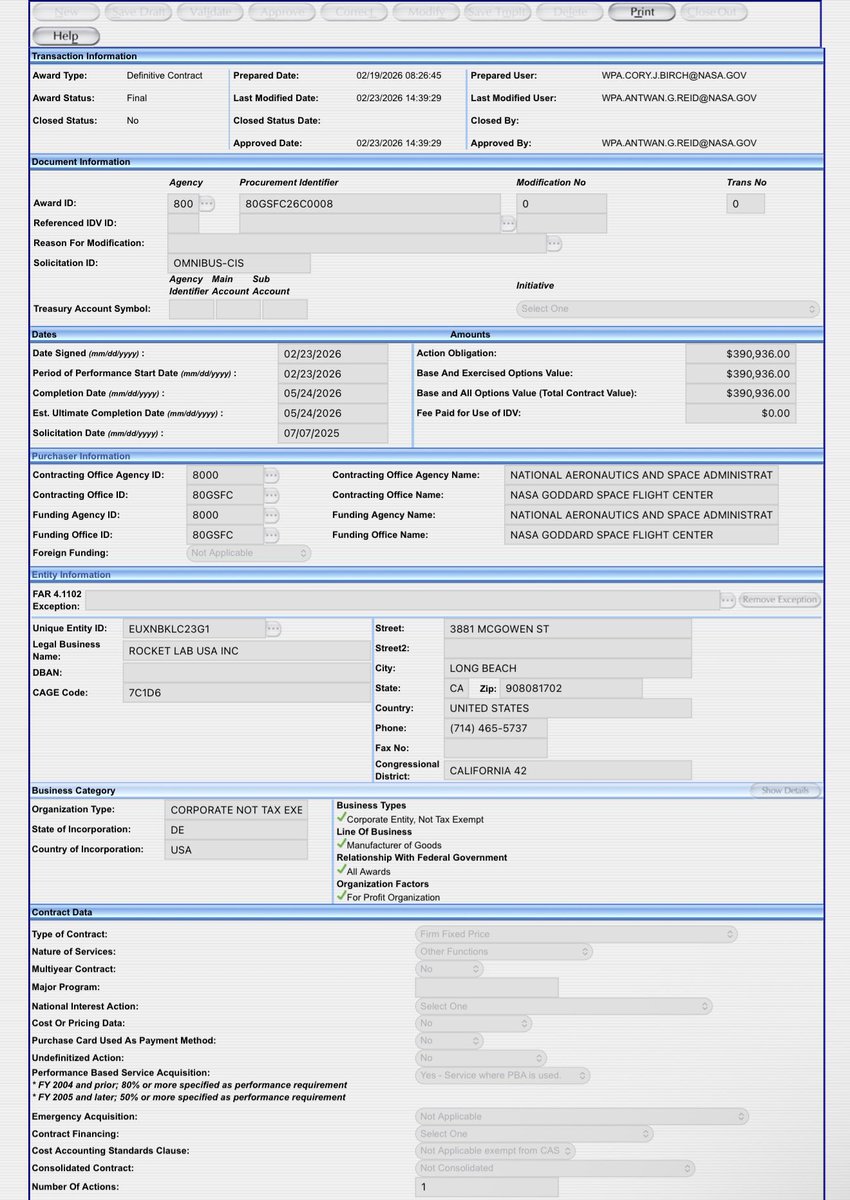
Task: Click the CAGE Code field 7C1D6
Action: pos(246,693)
